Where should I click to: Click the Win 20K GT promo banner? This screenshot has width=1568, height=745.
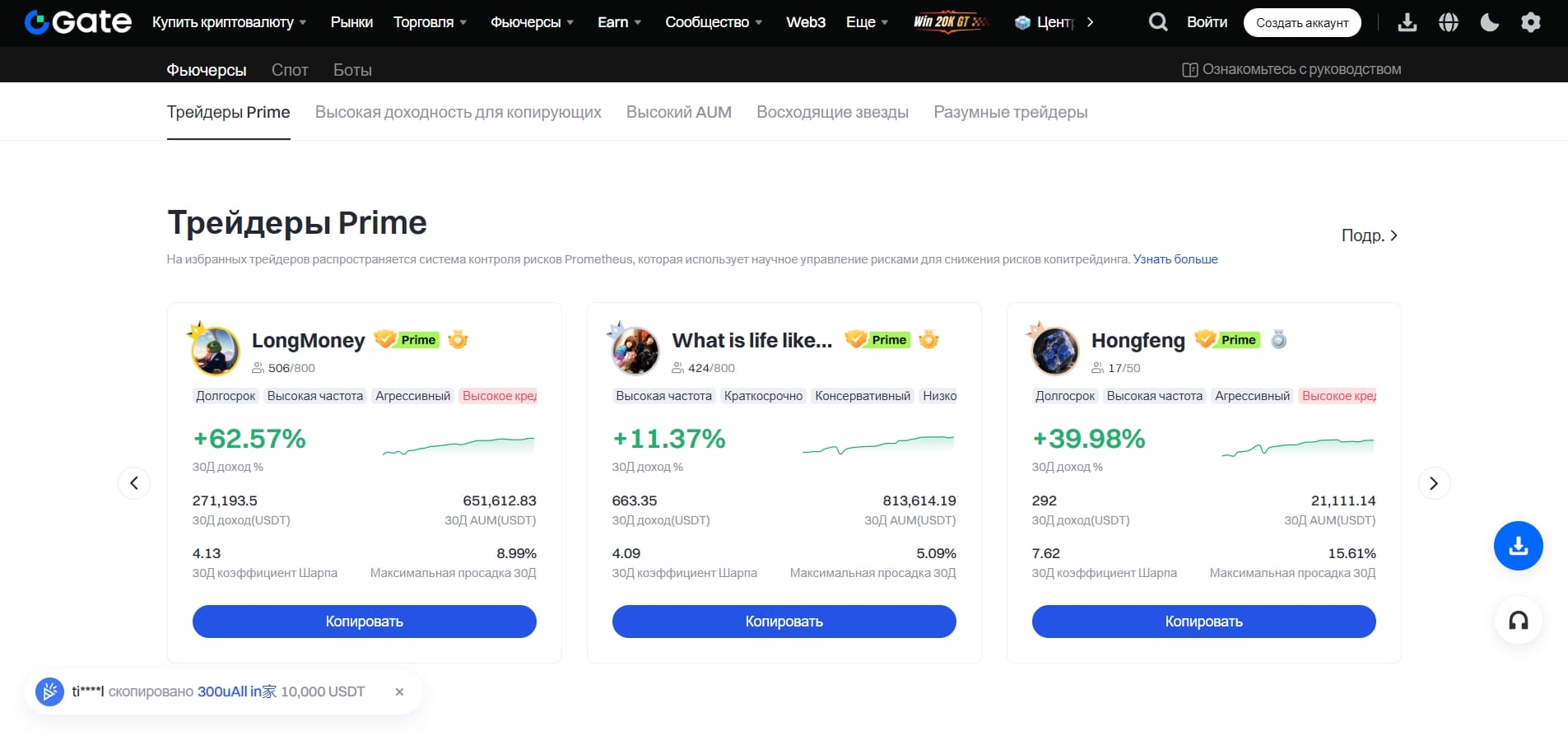[951, 22]
